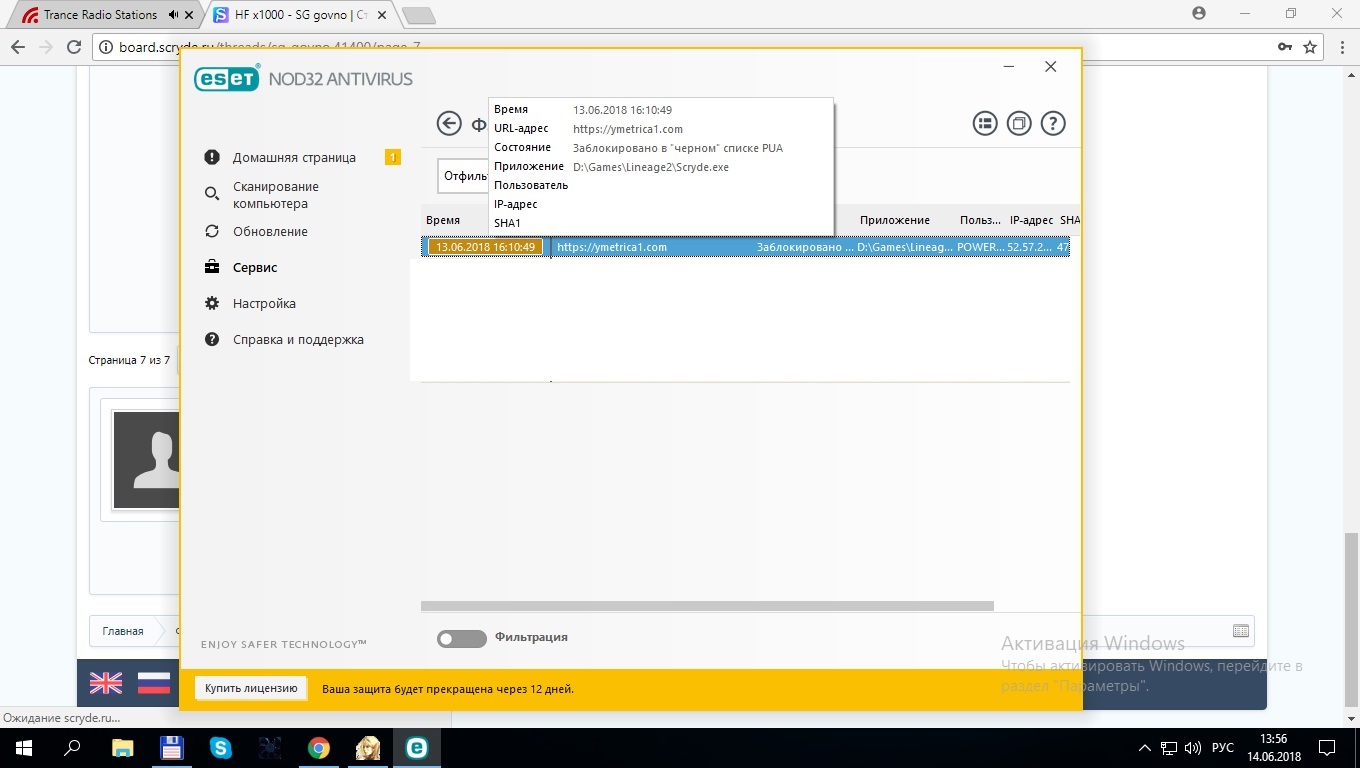
Task: Sort by the Время column header
Action: (443, 220)
